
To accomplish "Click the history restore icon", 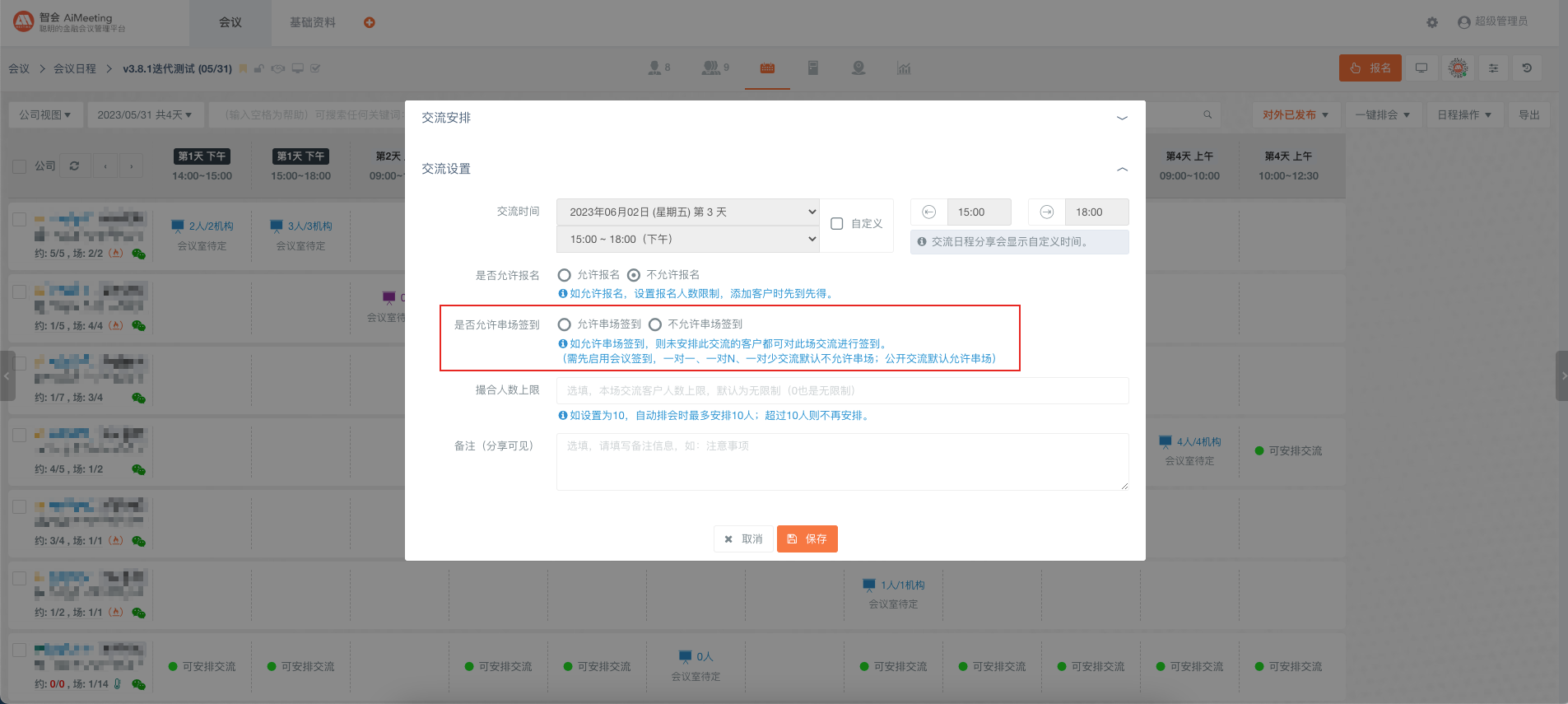I will (x=1527, y=68).
